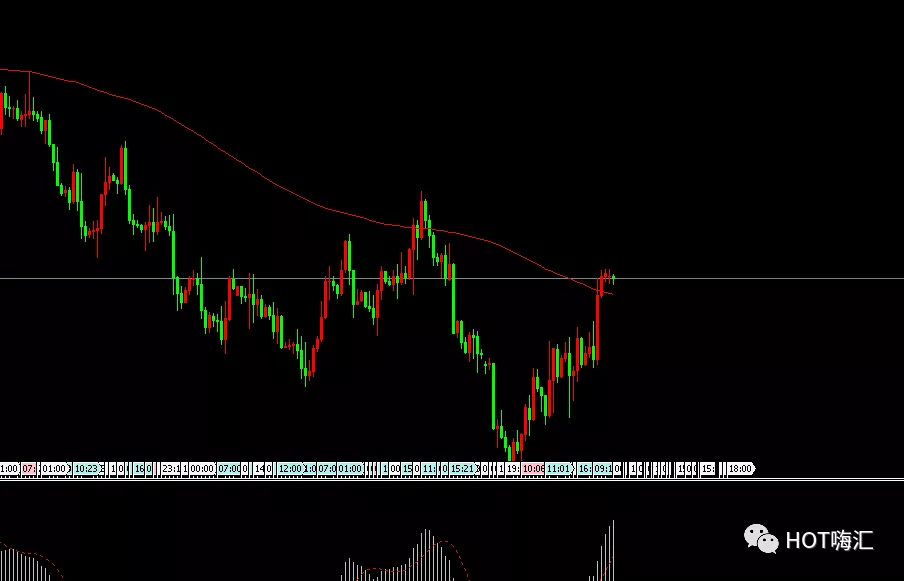Click the pink 07: marker at timeline start

coord(29,468)
